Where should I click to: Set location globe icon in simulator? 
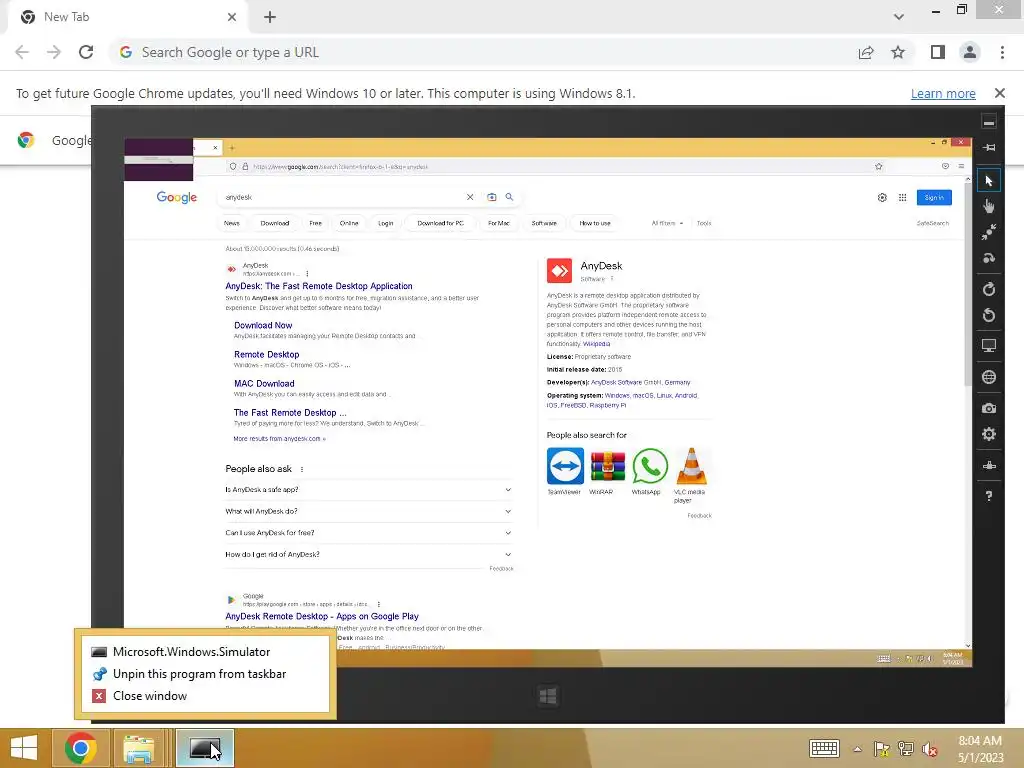[x=989, y=377]
